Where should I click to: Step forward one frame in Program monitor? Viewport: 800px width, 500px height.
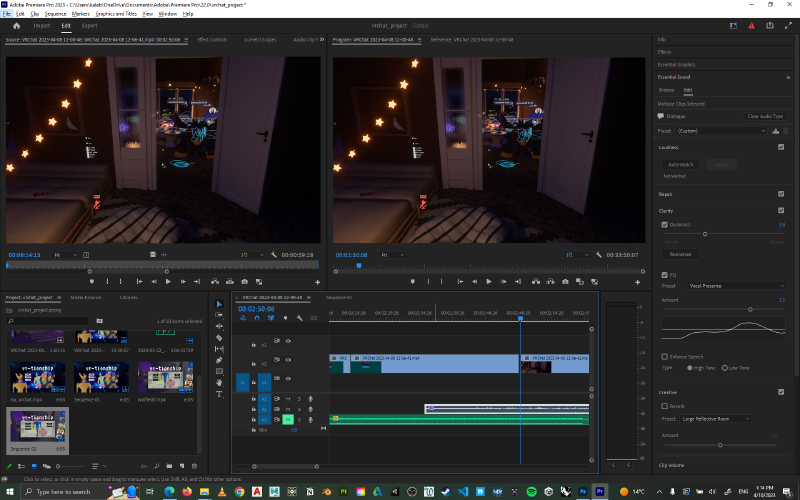pos(504,282)
